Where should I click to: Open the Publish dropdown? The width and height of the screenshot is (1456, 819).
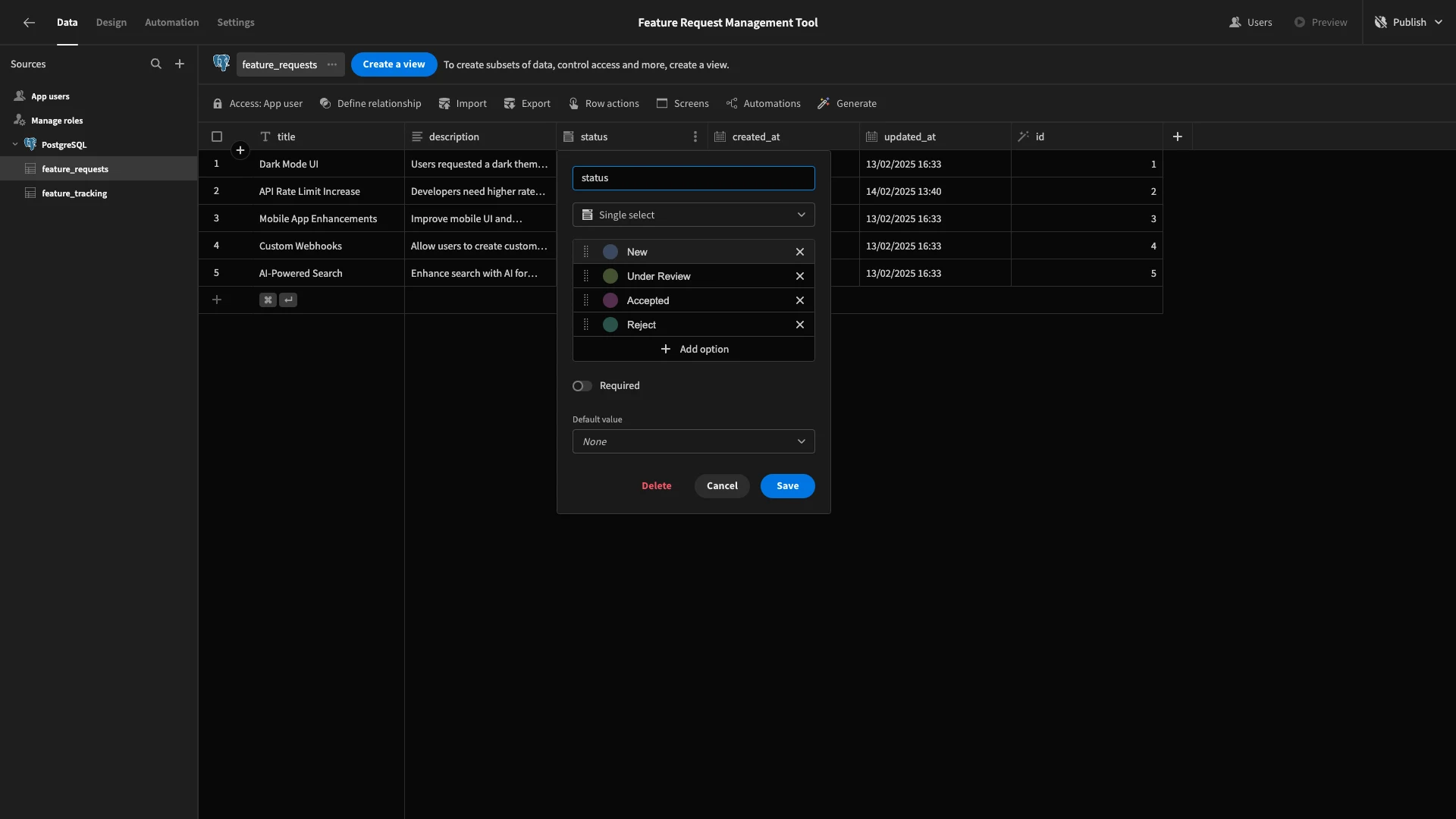[x=1408, y=23]
